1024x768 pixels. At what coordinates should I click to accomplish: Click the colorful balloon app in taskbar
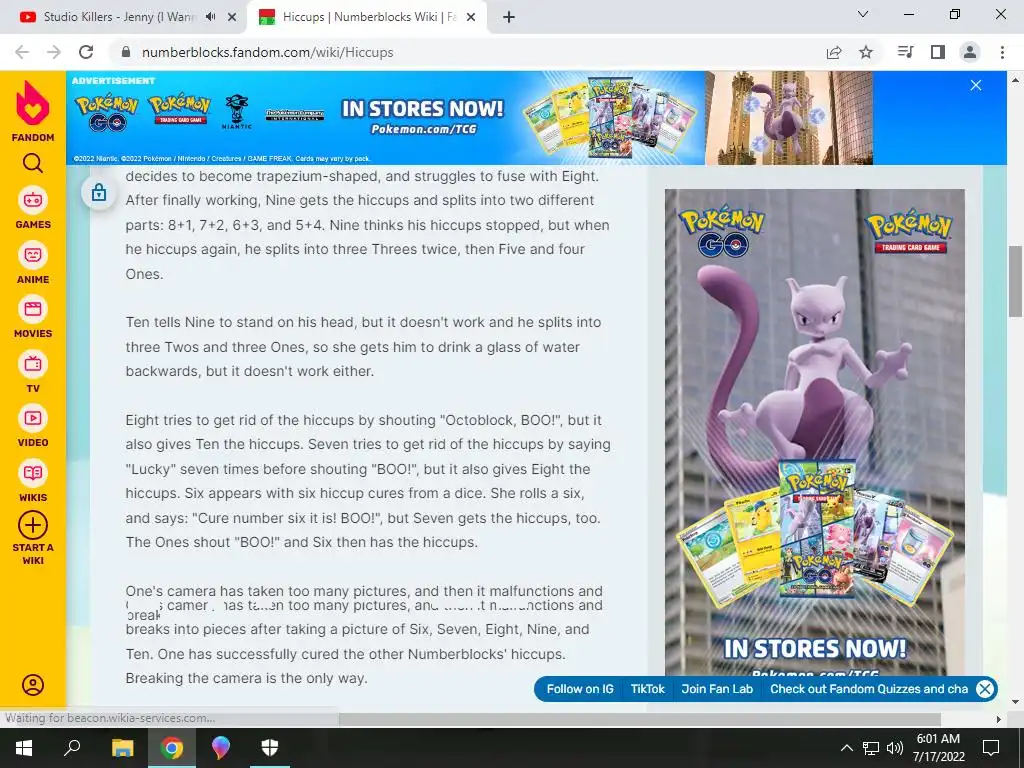click(221, 748)
